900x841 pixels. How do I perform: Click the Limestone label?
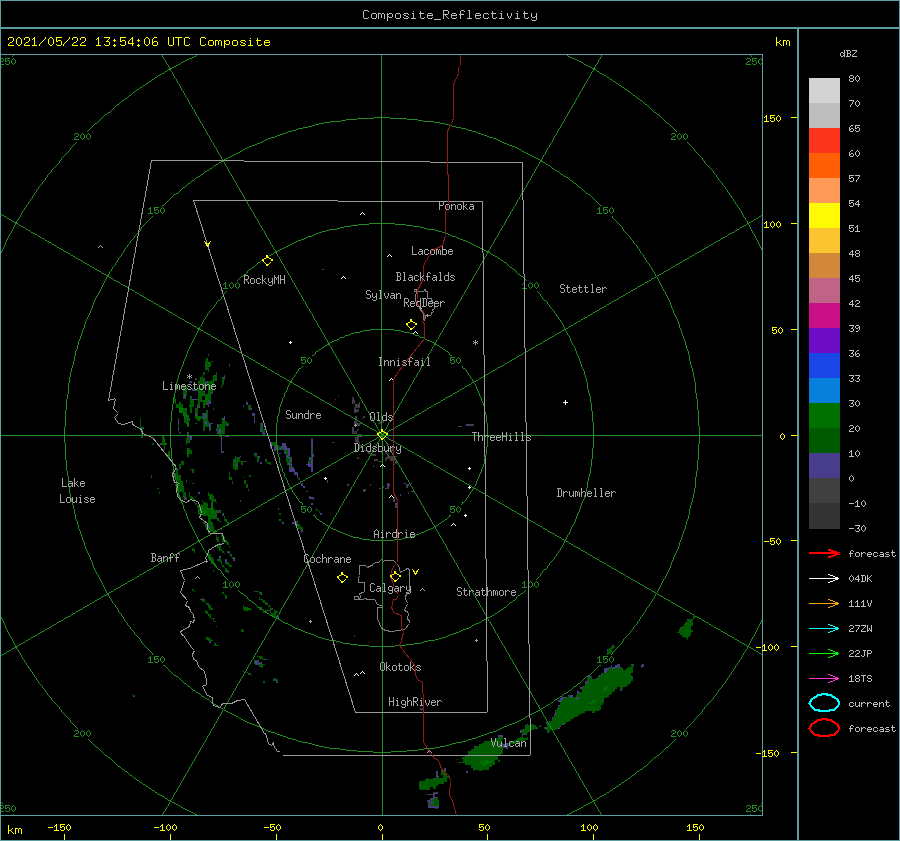coord(189,386)
